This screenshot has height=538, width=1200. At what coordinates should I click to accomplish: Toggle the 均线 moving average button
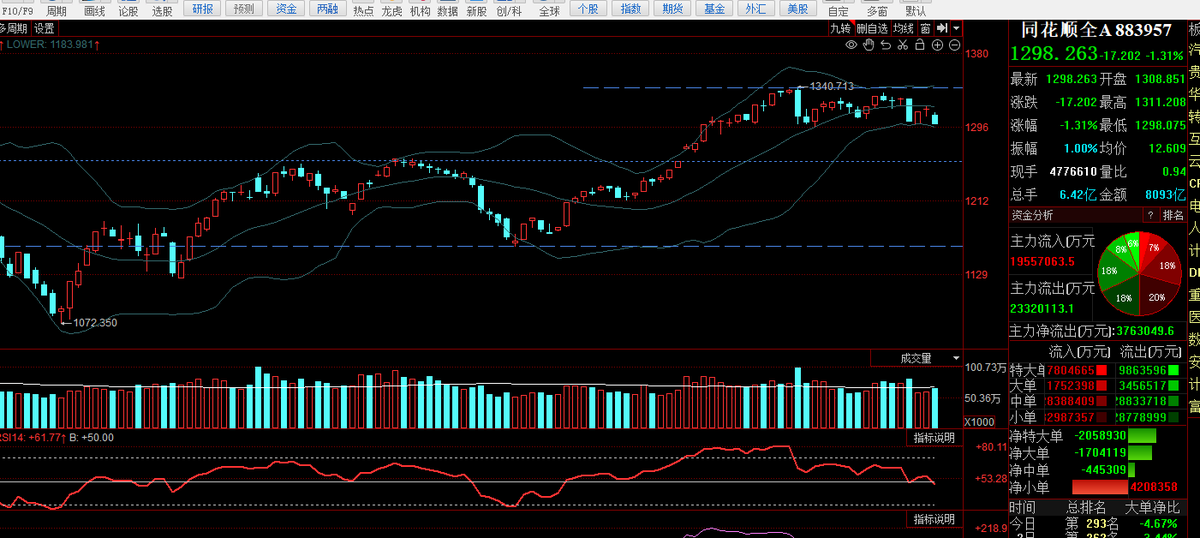point(904,29)
